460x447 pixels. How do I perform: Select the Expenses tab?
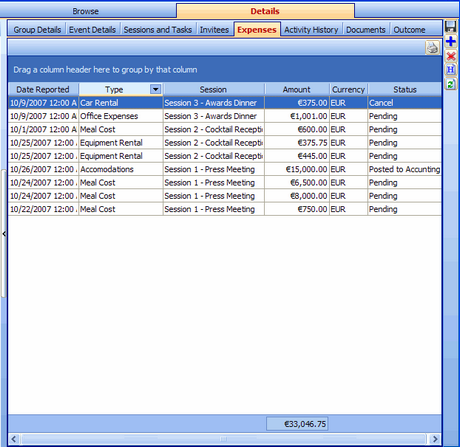(257, 30)
